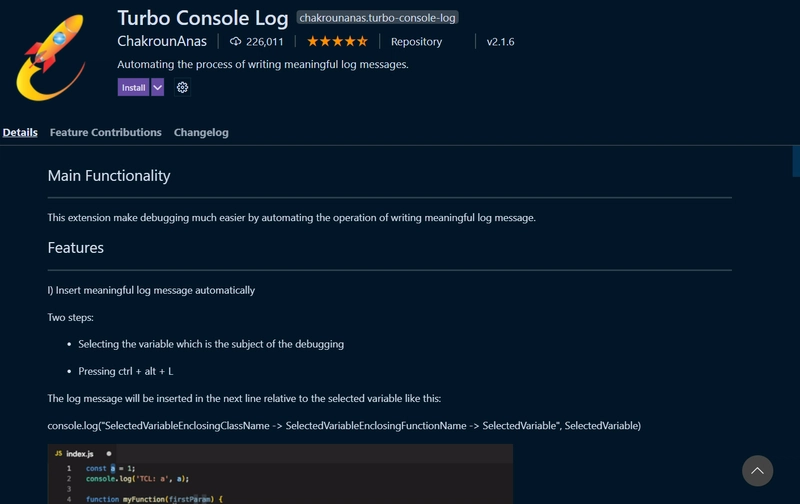Screen dimensions: 800x504
Task: Click the v2.1.6 version label
Action: 501,42
